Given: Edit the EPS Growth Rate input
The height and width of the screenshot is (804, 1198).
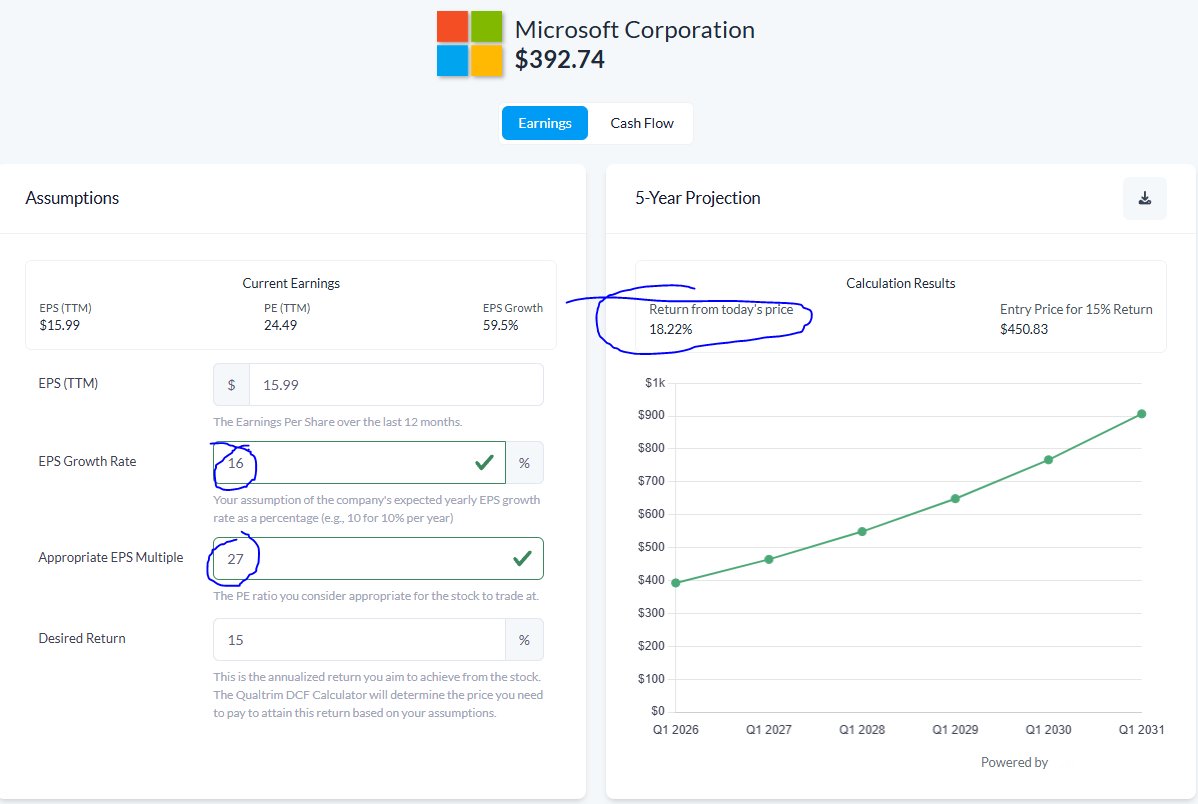Looking at the screenshot, I should pyautogui.click(x=359, y=462).
